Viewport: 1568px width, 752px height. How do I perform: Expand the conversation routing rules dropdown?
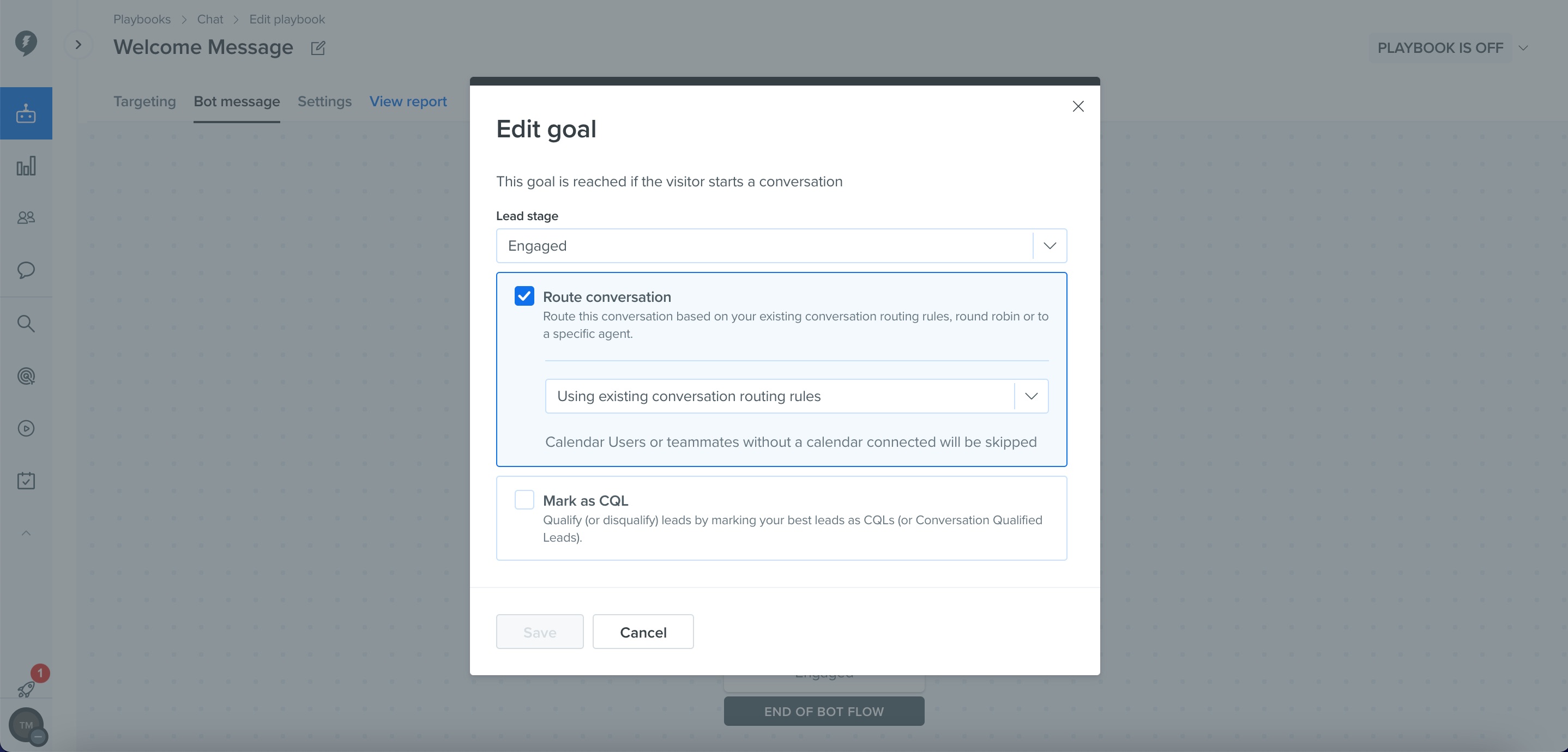pos(796,396)
